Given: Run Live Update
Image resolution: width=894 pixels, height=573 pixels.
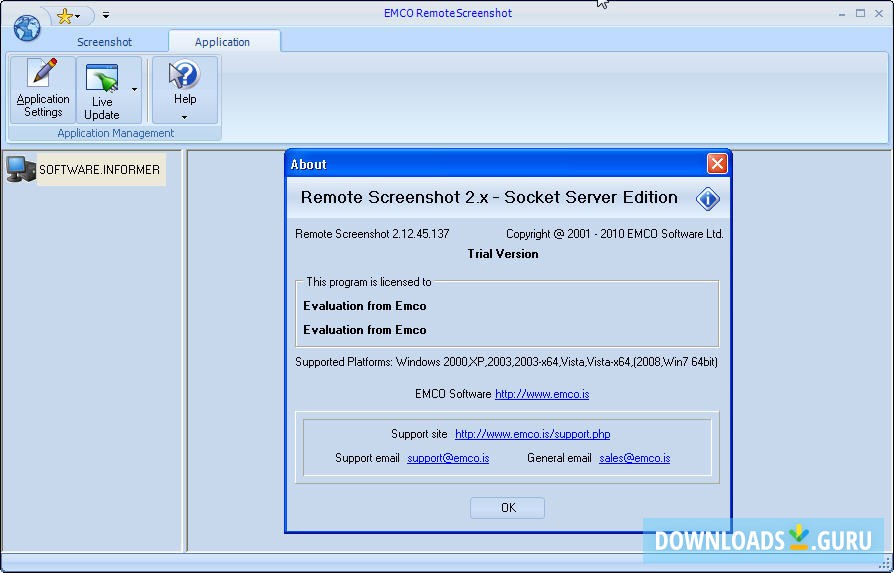Looking at the screenshot, I should pyautogui.click(x=102, y=90).
